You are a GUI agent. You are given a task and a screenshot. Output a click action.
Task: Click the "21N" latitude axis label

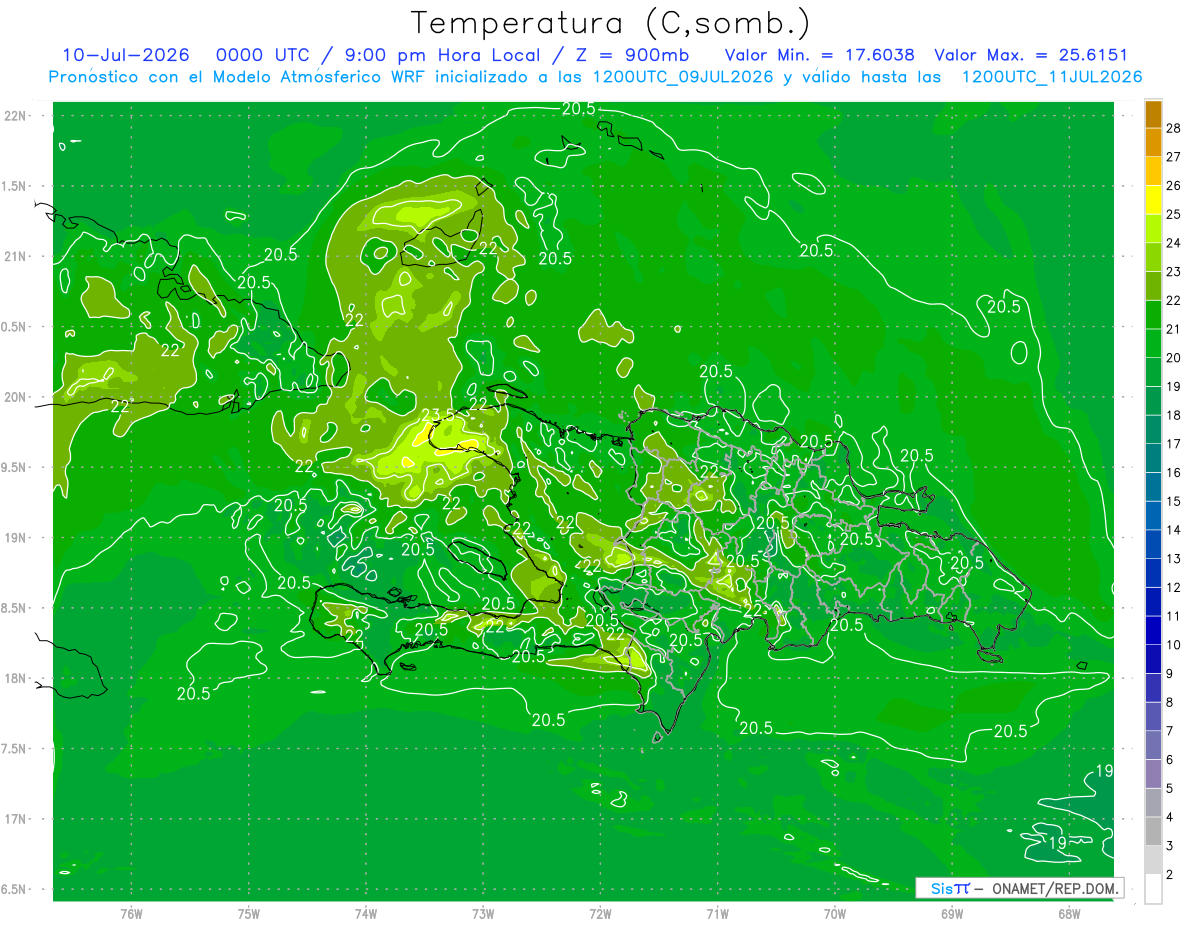pyautogui.click(x=15, y=256)
